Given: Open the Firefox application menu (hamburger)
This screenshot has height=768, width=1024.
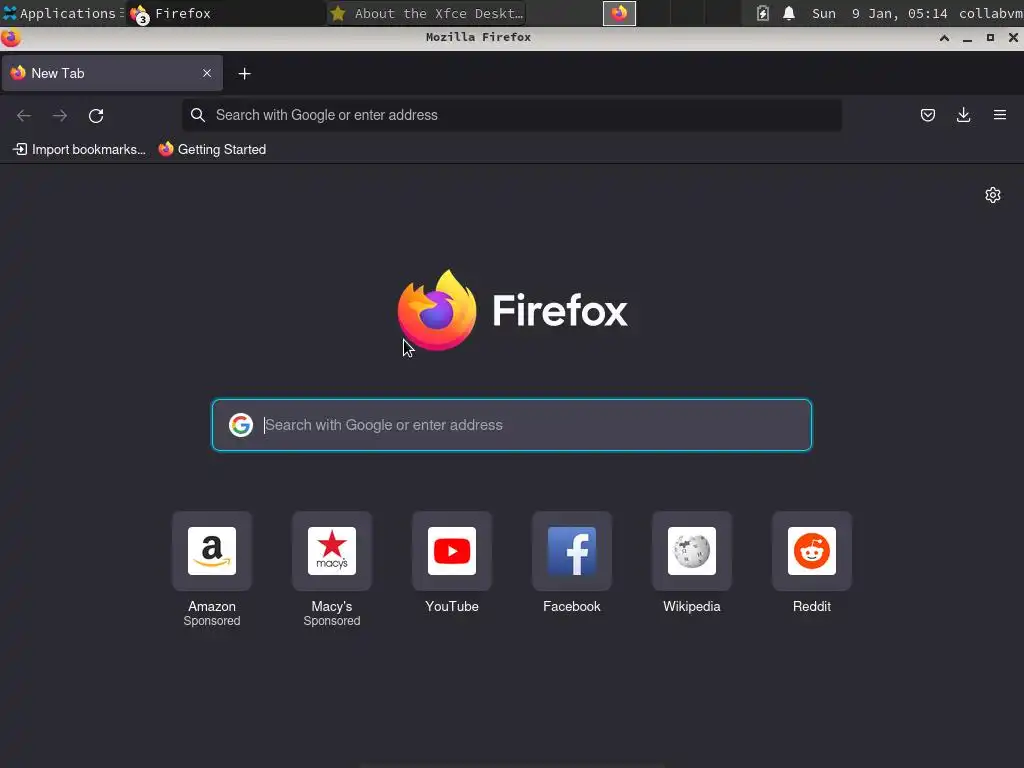Looking at the screenshot, I should click(1000, 115).
